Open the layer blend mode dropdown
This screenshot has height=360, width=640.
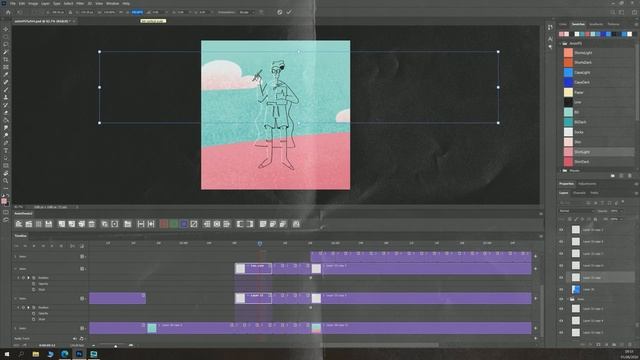pos(576,211)
